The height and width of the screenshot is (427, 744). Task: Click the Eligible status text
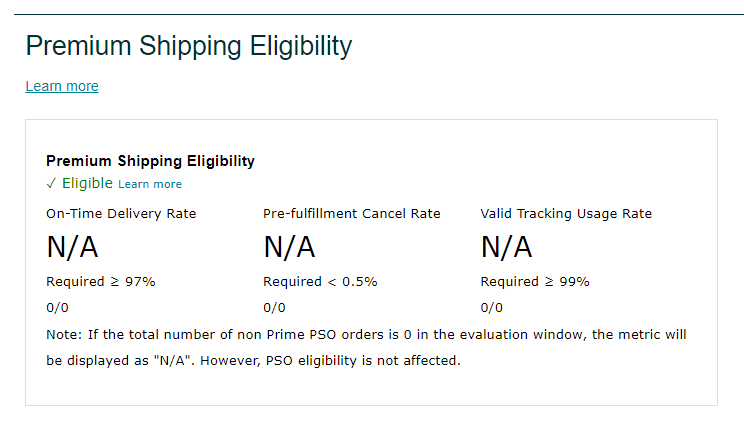87,183
